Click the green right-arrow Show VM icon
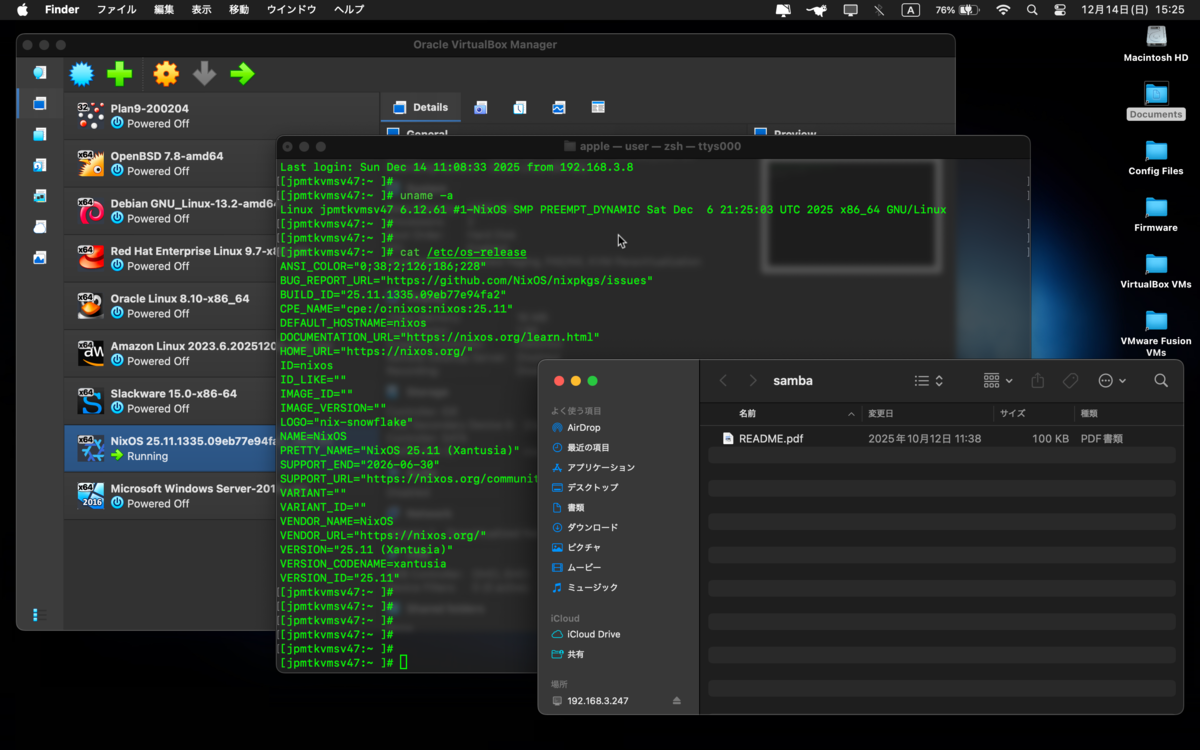Screen dimensions: 1200x750 (x=242, y=73)
